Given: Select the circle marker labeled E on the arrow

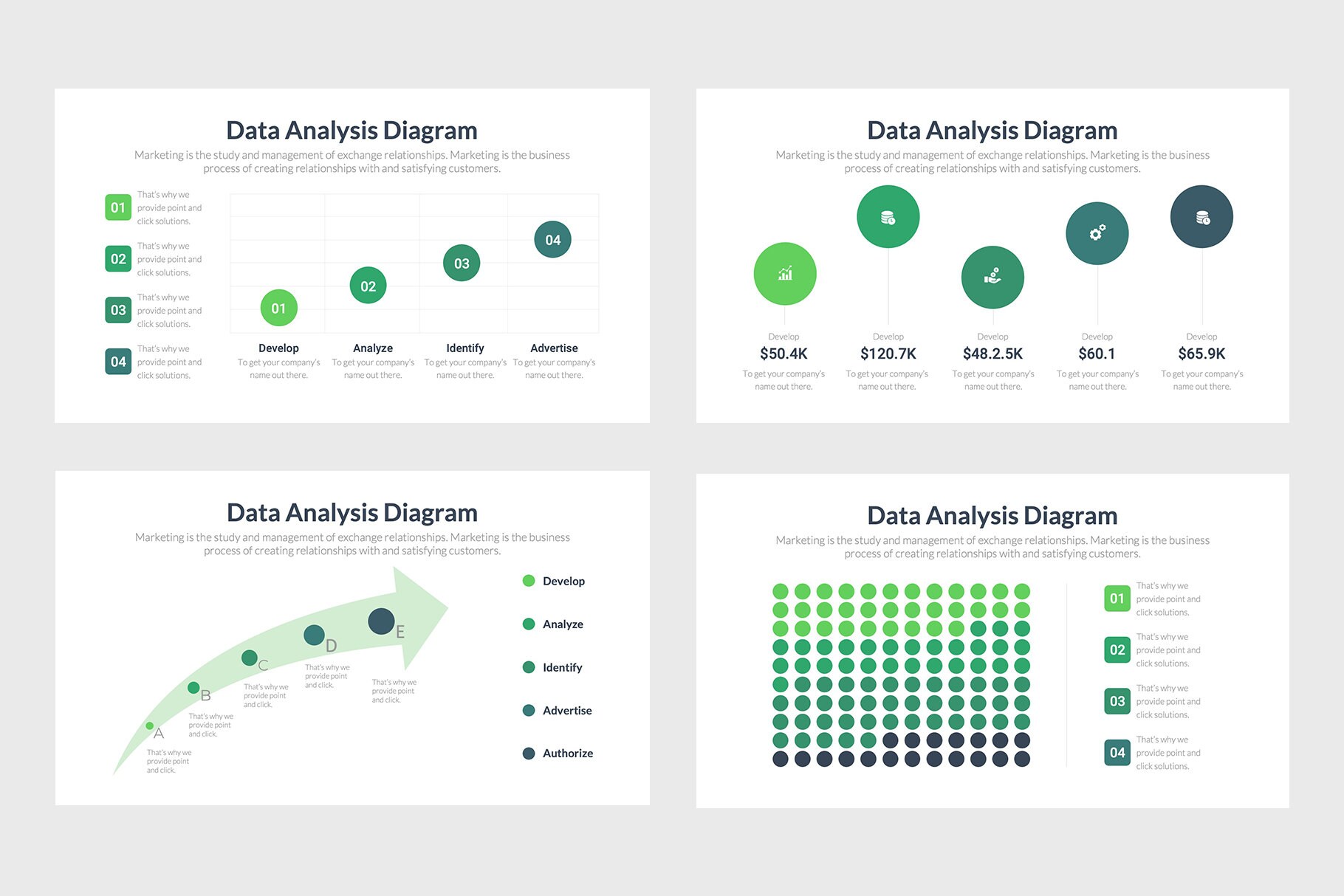Looking at the screenshot, I should click(380, 622).
